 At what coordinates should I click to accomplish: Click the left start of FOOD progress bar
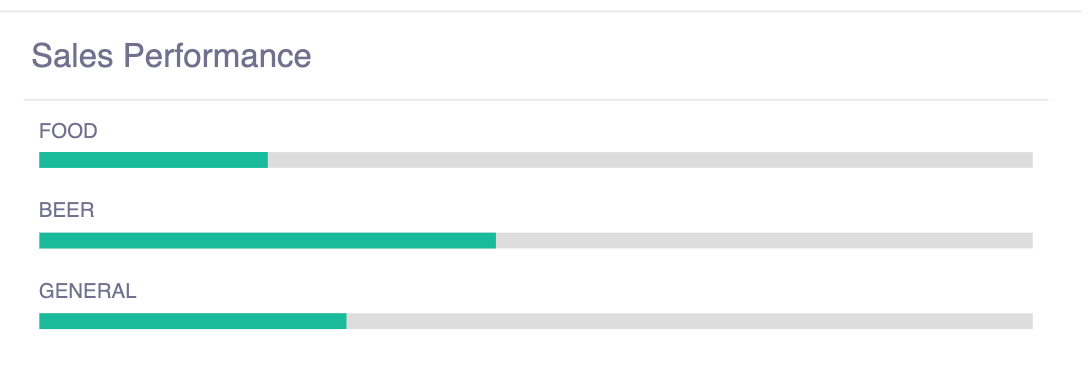coord(42,160)
